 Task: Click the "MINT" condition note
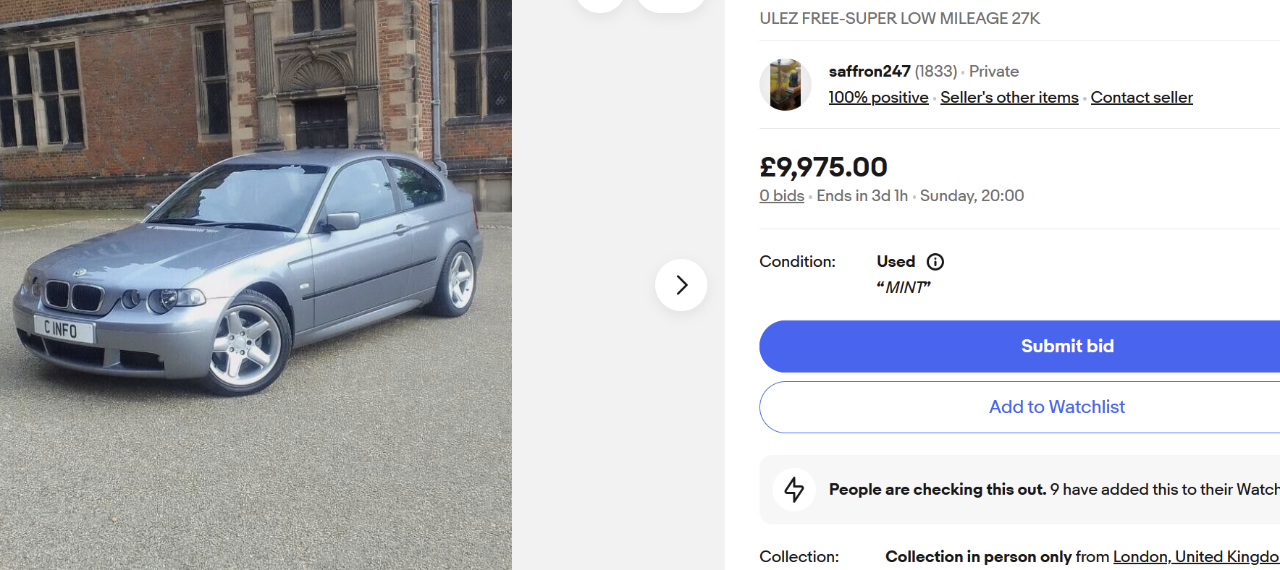coord(904,288)
